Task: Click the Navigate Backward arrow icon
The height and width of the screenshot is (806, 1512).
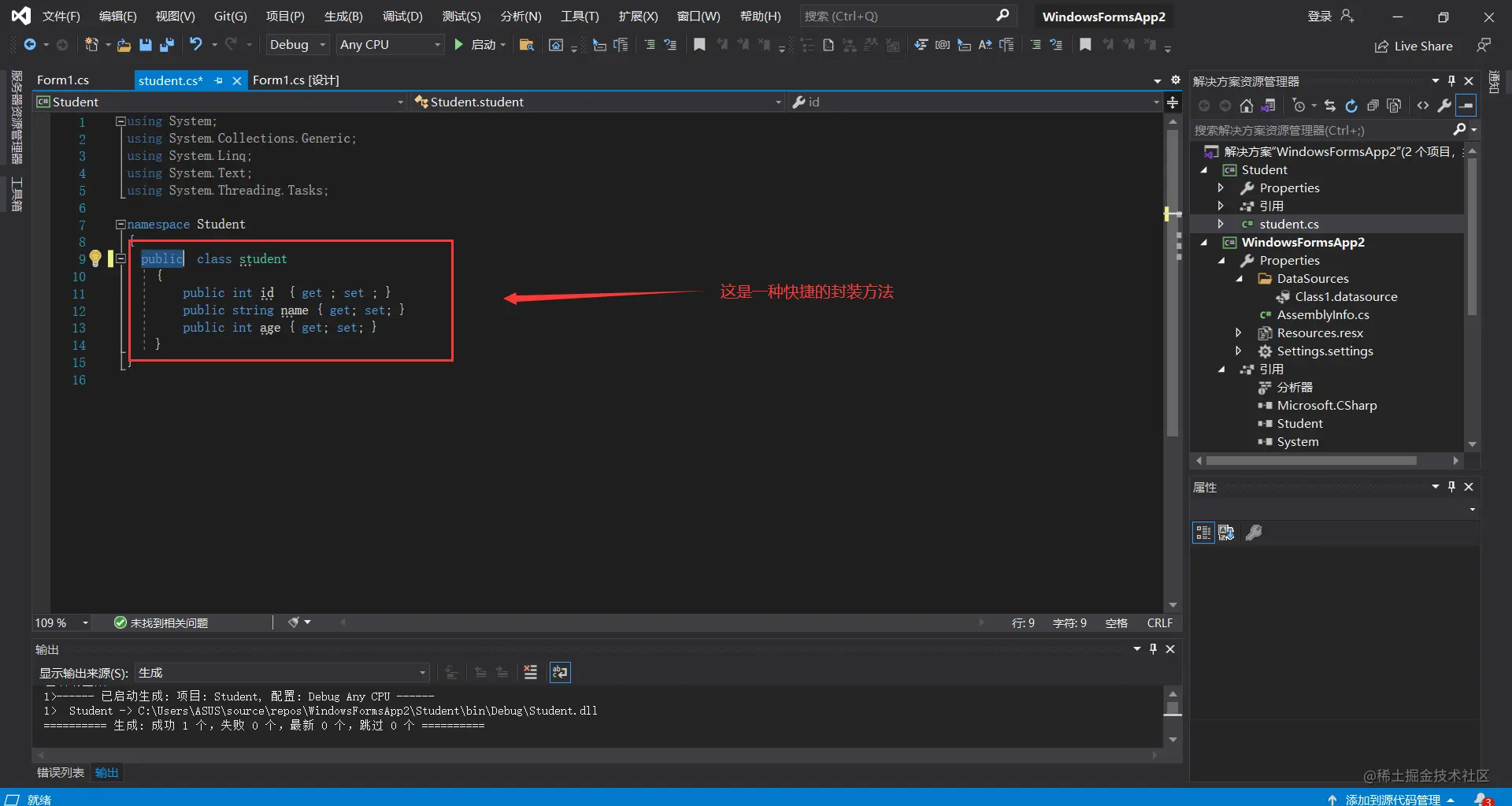Action: [30, 45]
